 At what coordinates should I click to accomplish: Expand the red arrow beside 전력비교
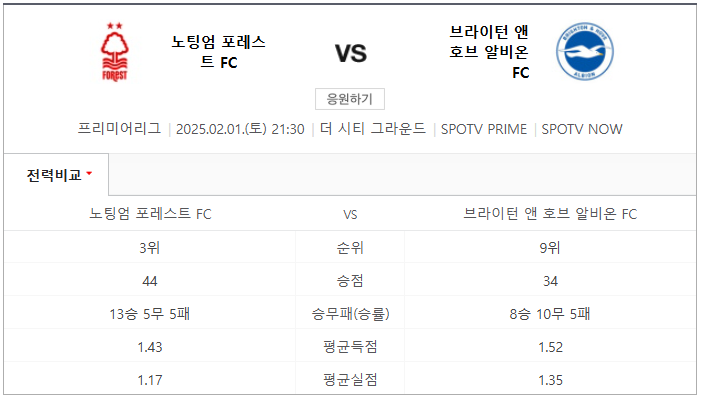[89, 173]
